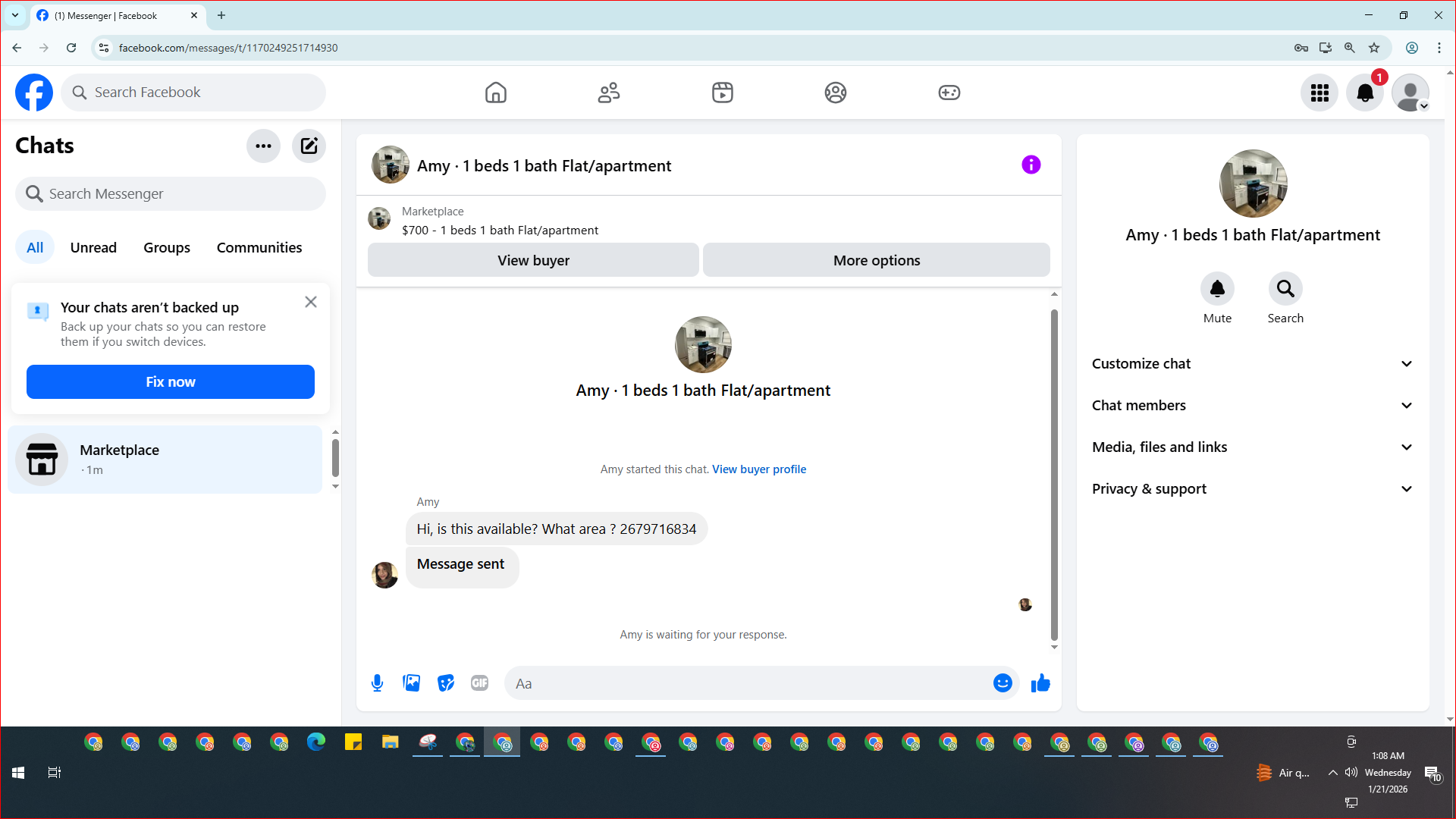Click Amy's message "Hi, is this available?"
Viewport: 1456px width, 819px height.
click(x=557, y=529)
